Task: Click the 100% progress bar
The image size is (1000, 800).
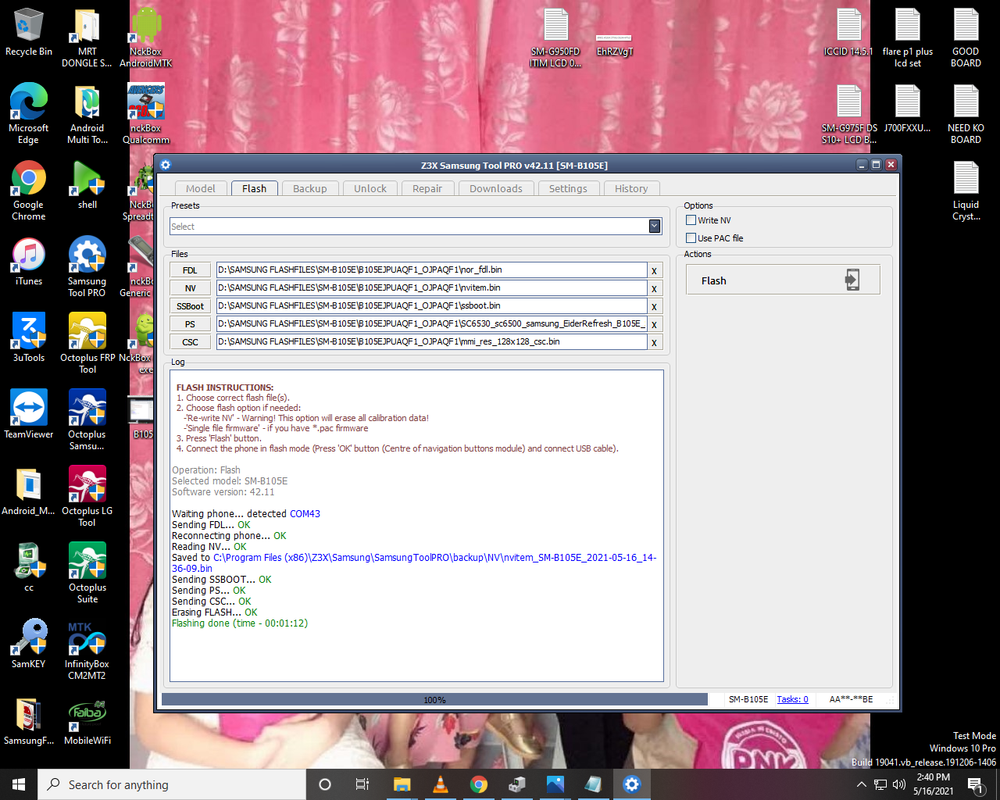Action: coord(434,699)
